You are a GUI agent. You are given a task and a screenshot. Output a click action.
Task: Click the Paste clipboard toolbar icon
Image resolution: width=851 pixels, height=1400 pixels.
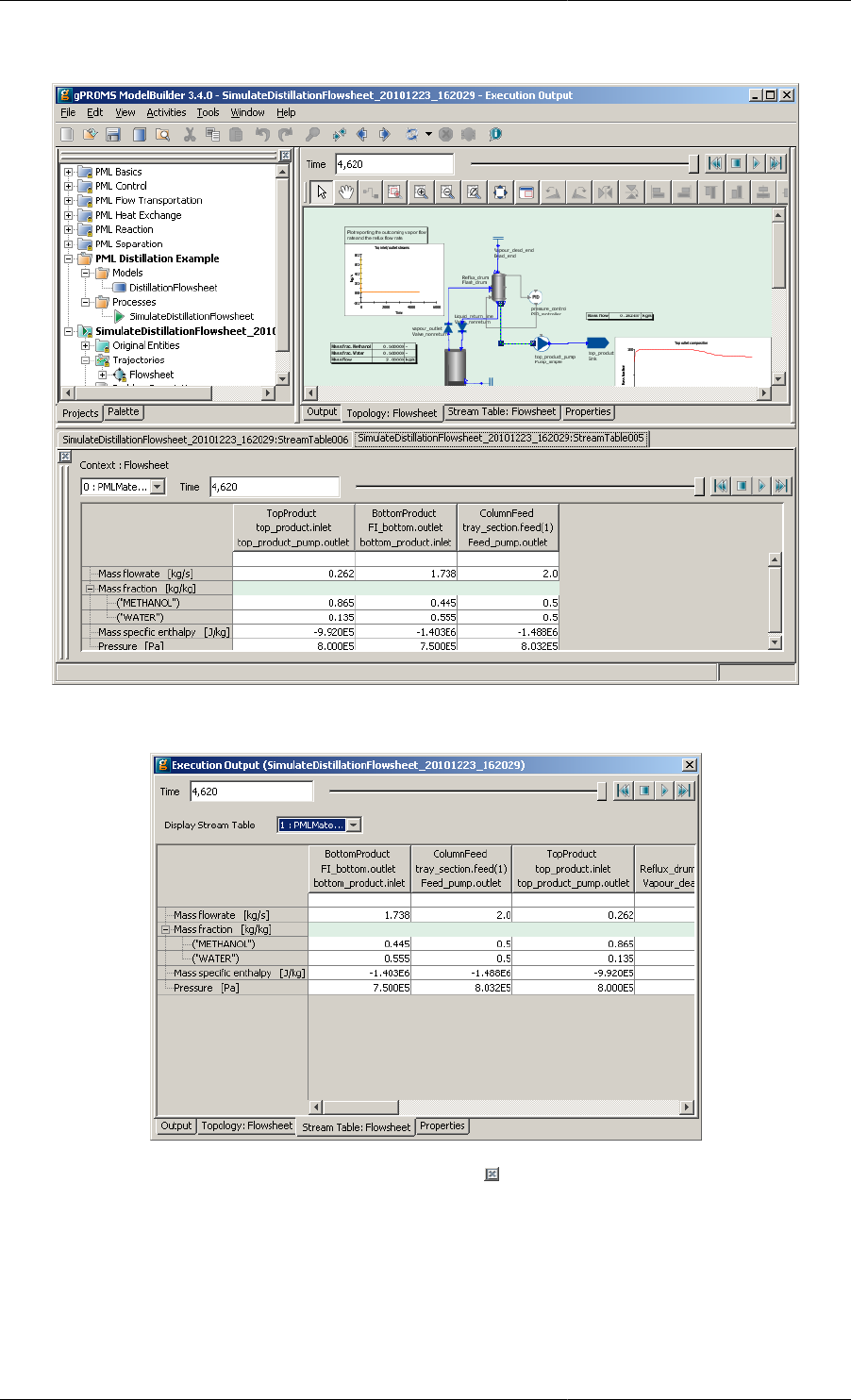coord(236,135)
